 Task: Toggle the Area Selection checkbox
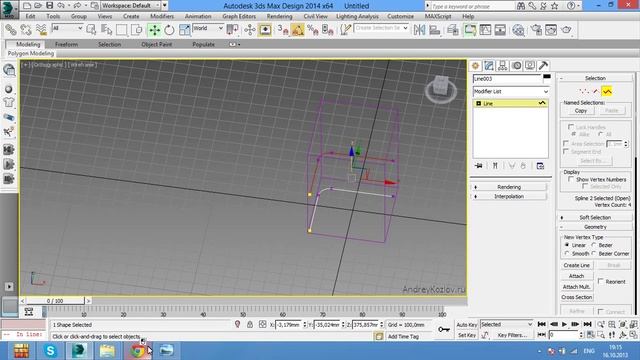pyautogui.click(x=566, y=144)
